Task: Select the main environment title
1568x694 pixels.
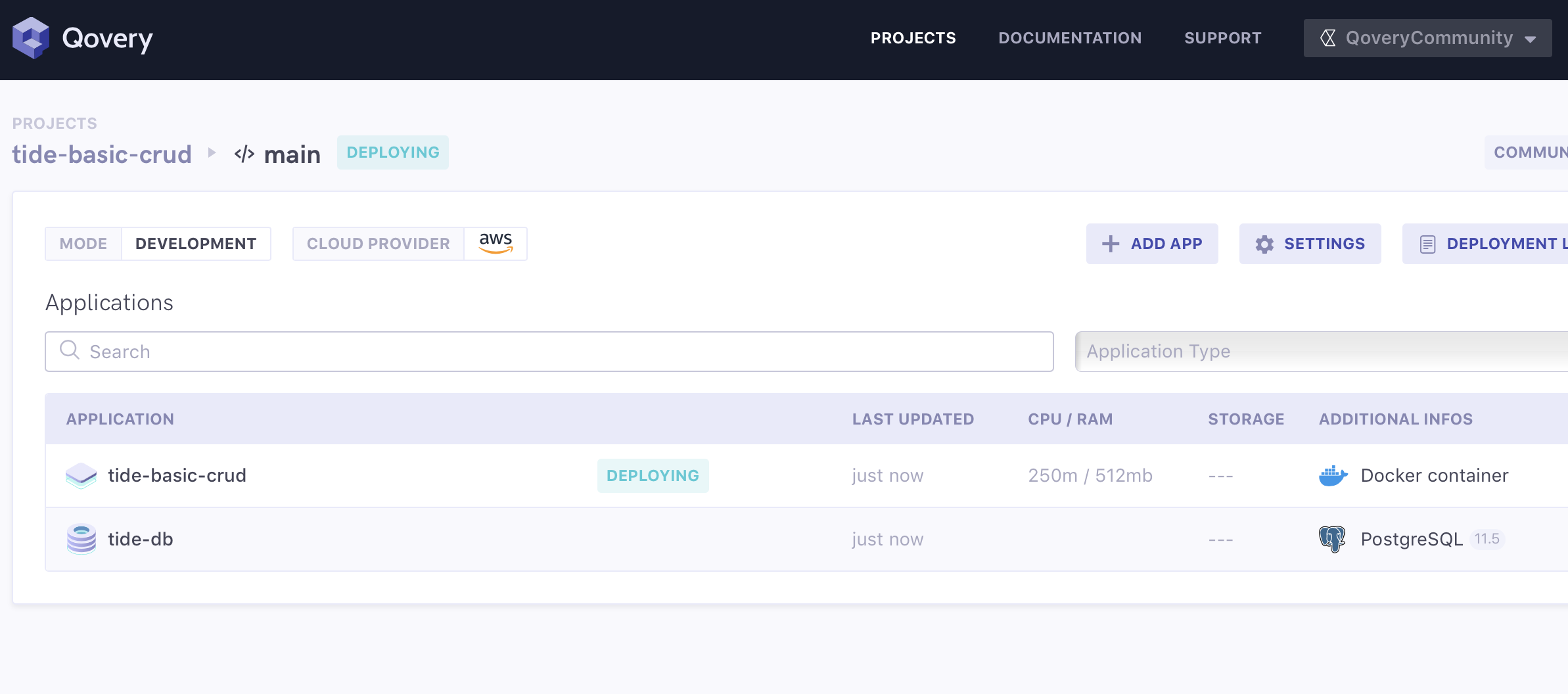Action: click(x=292, y=155)
